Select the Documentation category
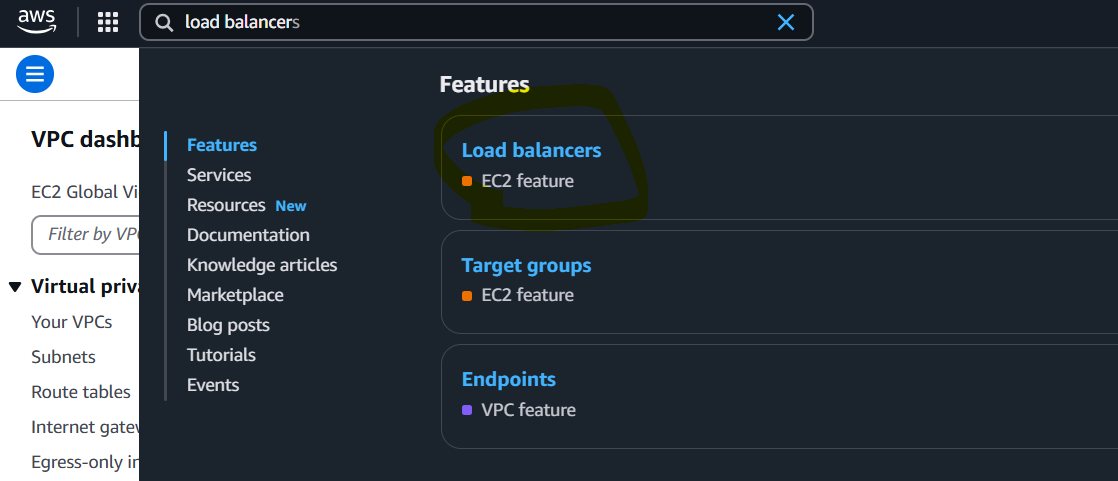Viewport: 1118px width, 481px height. [x=248, y=235]
